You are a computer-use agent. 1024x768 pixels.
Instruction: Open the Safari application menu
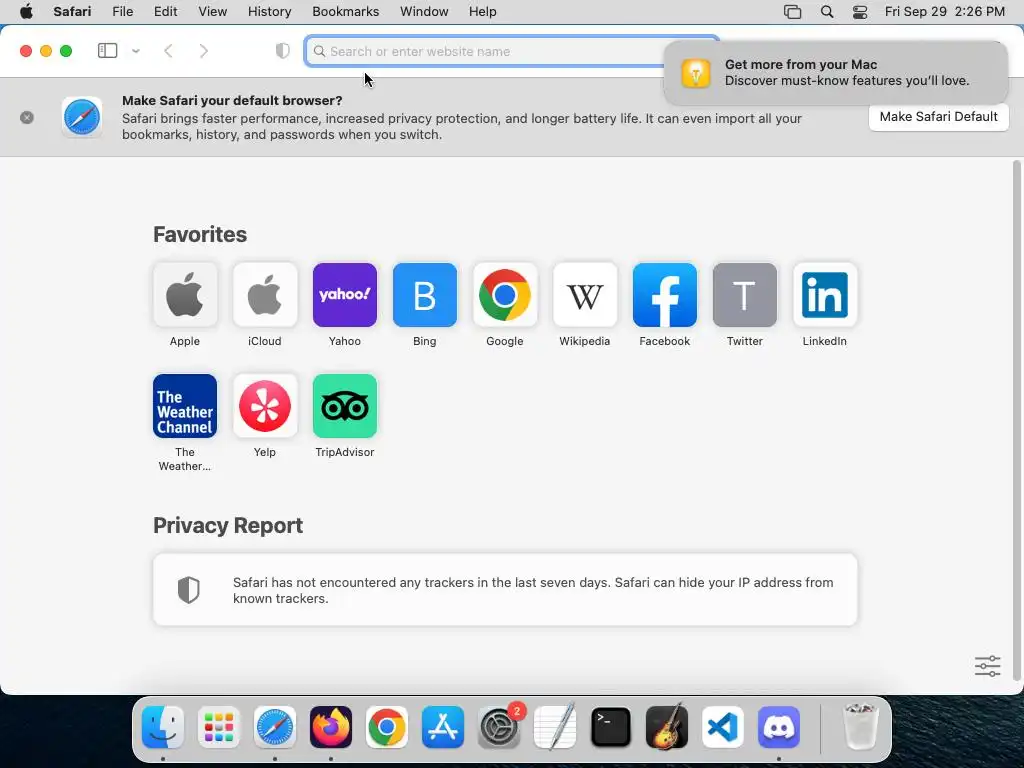[x=72, y=12]
